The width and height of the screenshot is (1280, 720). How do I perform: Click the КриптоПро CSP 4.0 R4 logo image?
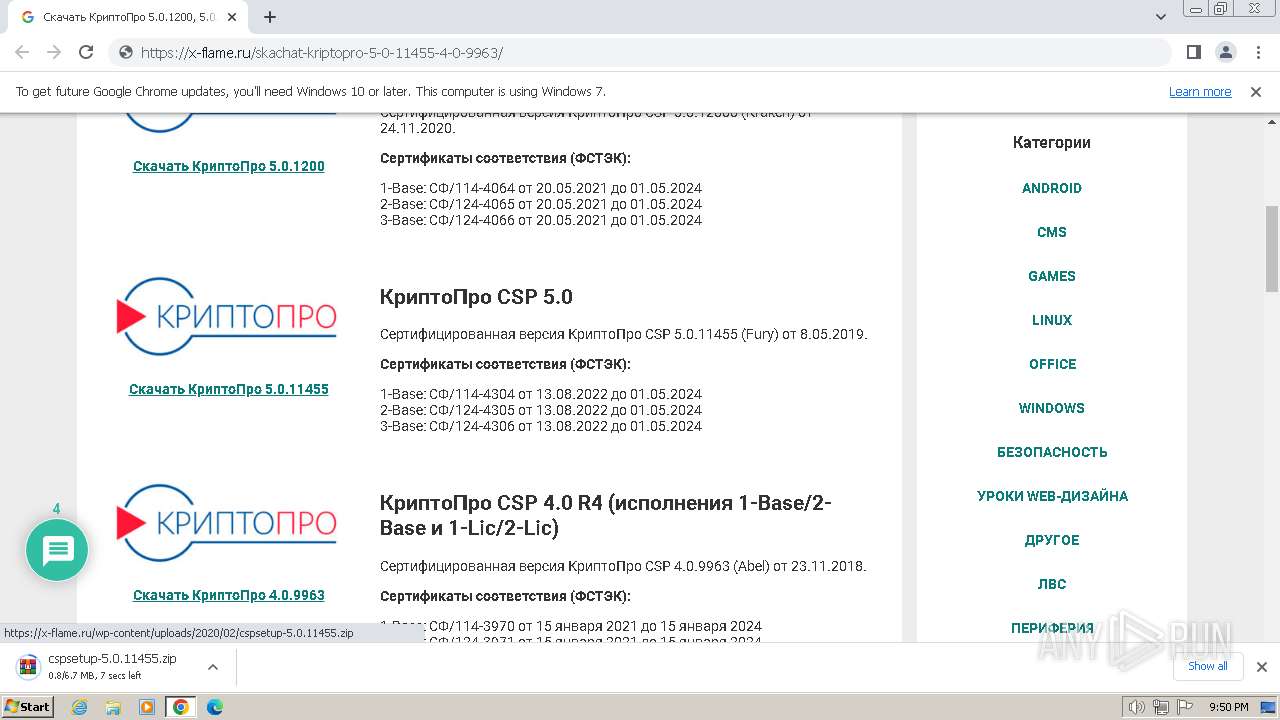coord(227,523)
